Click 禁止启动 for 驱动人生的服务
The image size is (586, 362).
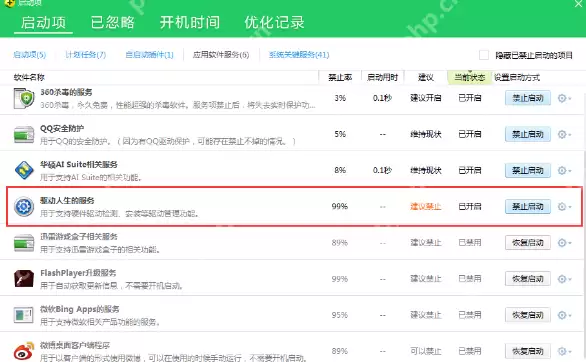point(528,207)
